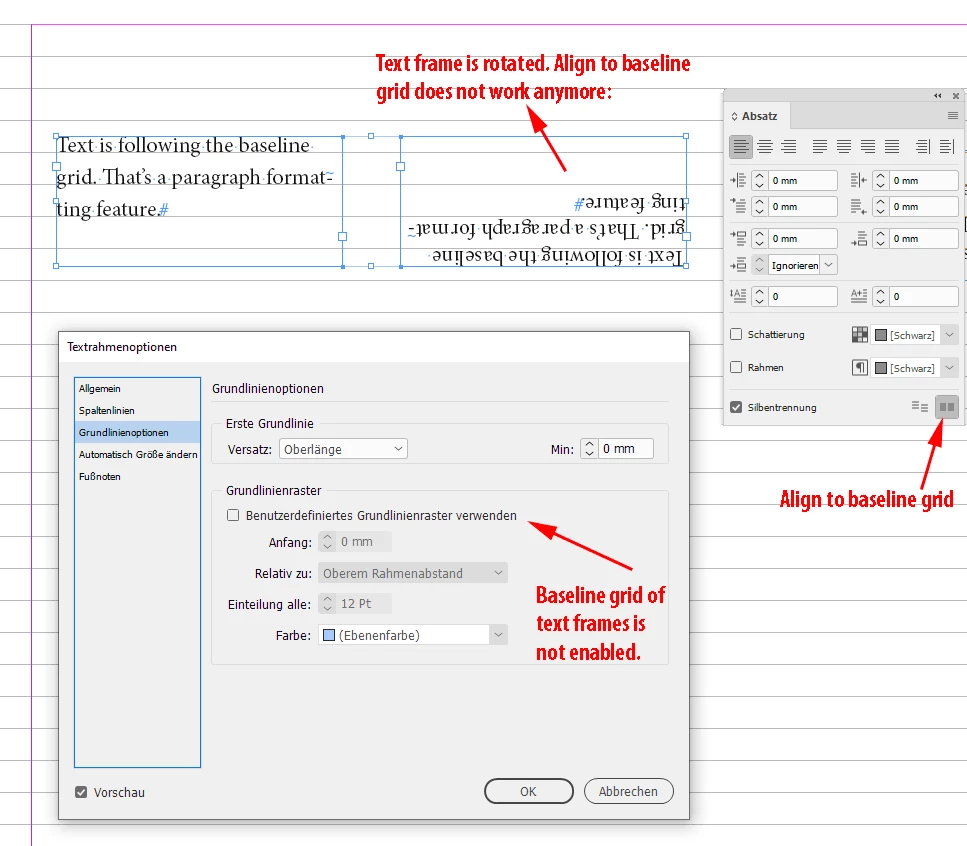967x846 pixels.
Task: Choose justify with last line right
Action: pyautogui.click(x=868, y=147)
